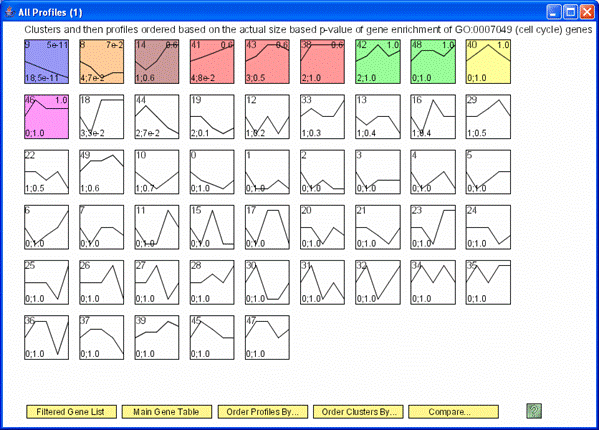Open profile 29 thumbnail
Viewport: 599px width, 430px height.
point(488,117)
